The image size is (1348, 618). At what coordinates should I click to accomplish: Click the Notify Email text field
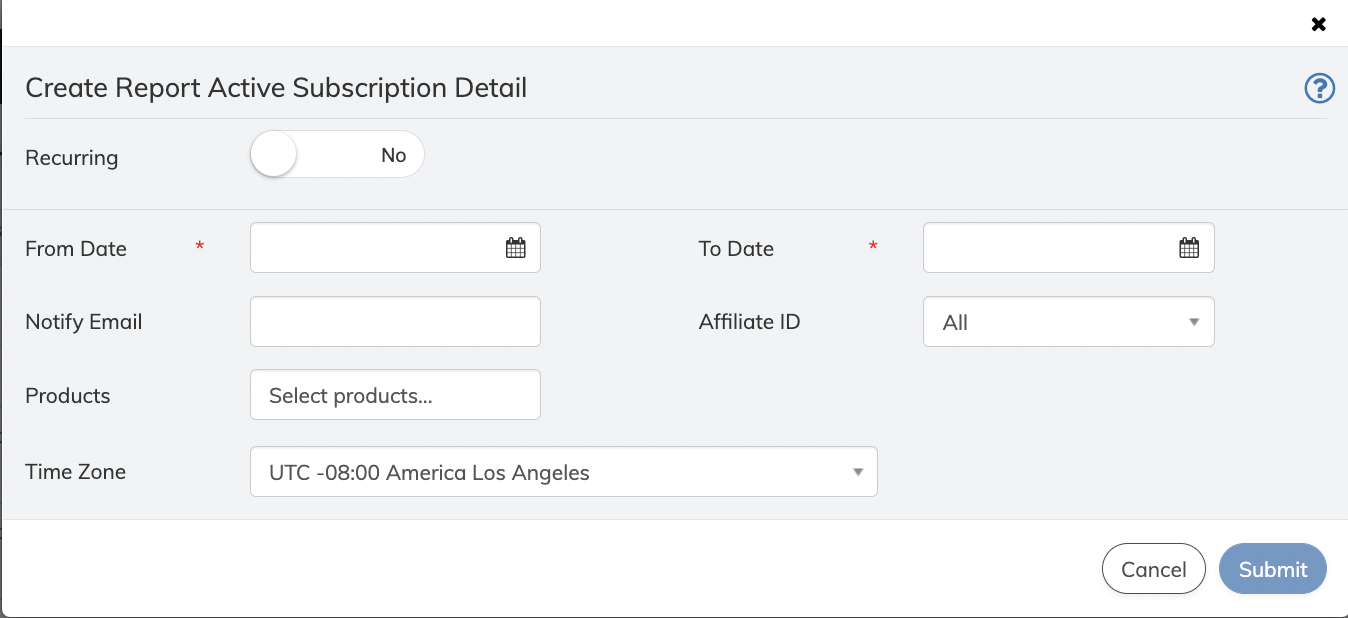click(395, 322)
